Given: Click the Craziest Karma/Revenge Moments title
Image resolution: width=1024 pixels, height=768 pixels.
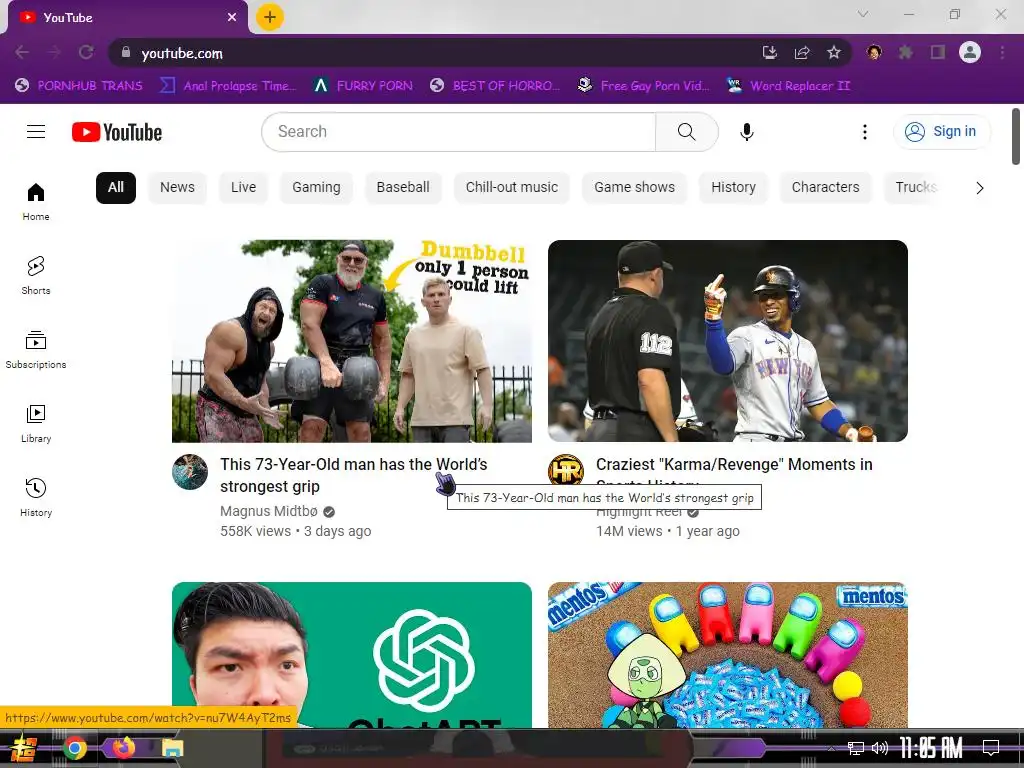Looking at the screenshot, I should [x=734, y=464].
